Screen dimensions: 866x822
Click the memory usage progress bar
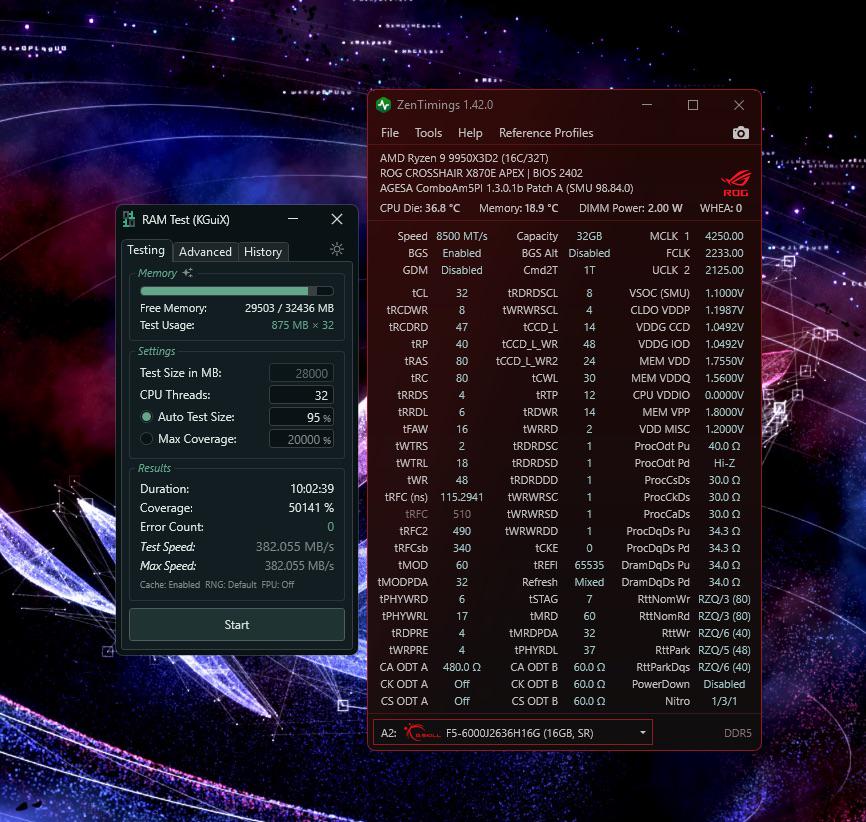point(236,291)
